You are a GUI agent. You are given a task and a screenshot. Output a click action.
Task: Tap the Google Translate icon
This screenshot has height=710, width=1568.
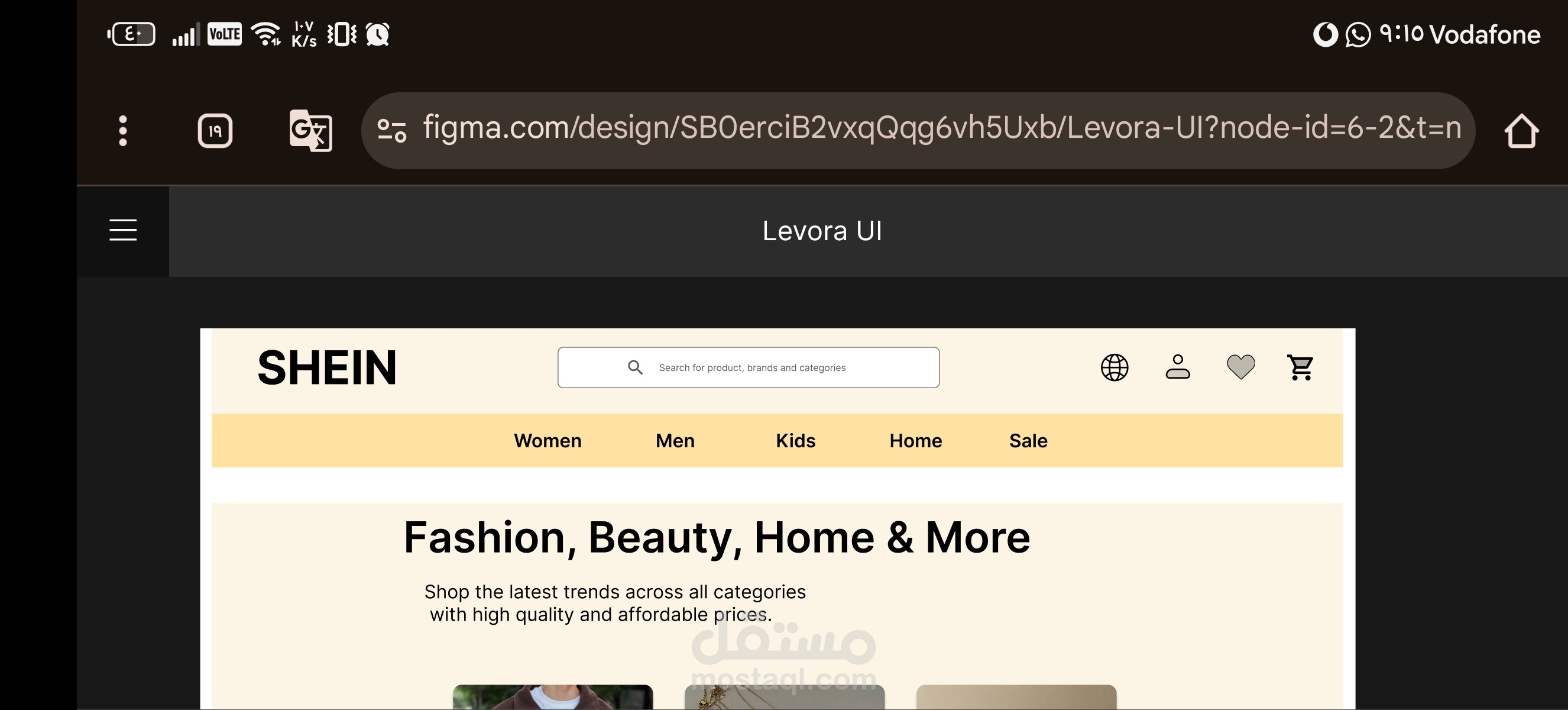[x=310, y=130]
